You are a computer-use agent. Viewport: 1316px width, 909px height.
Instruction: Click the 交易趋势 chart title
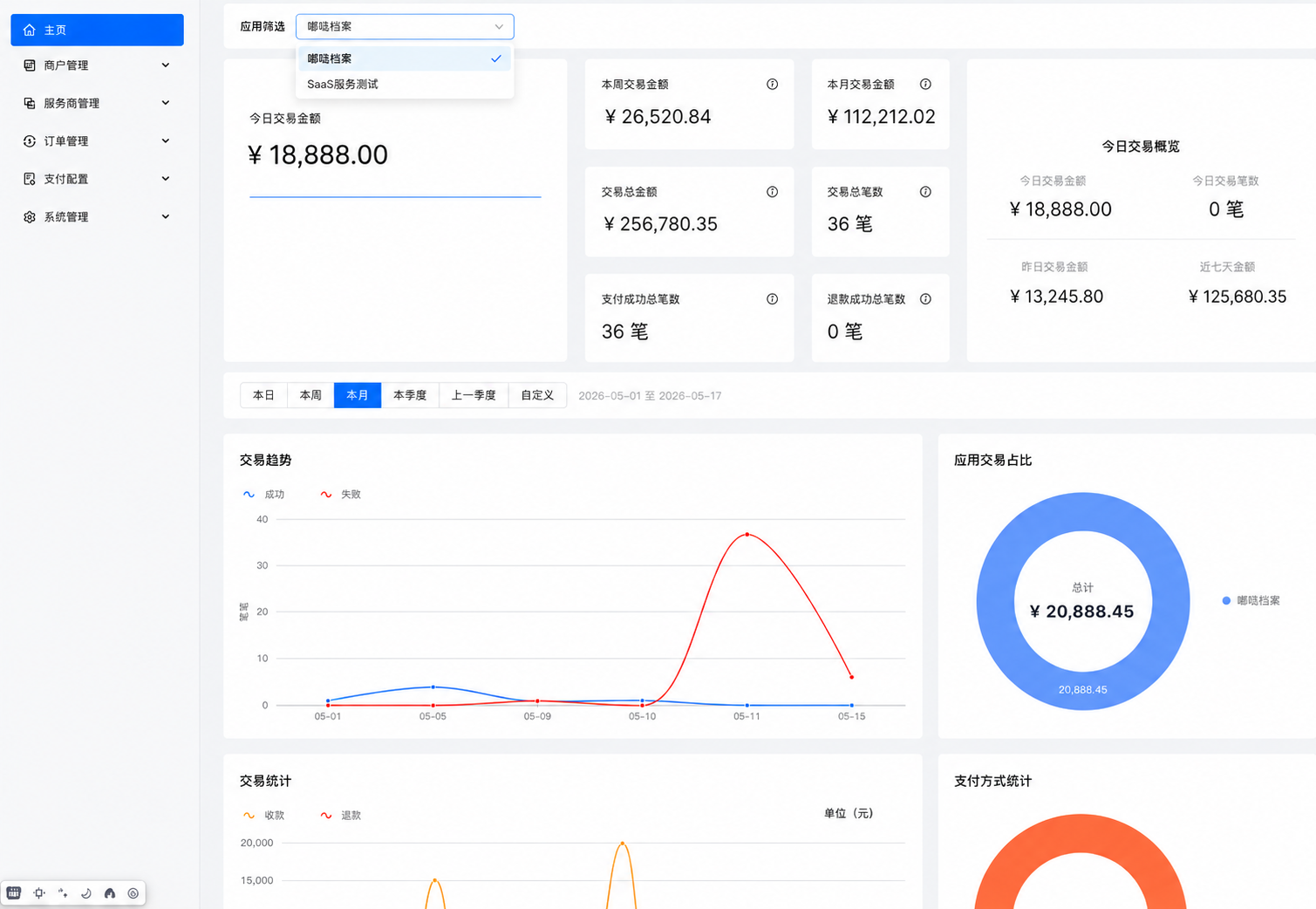click(x=266, y=461)
